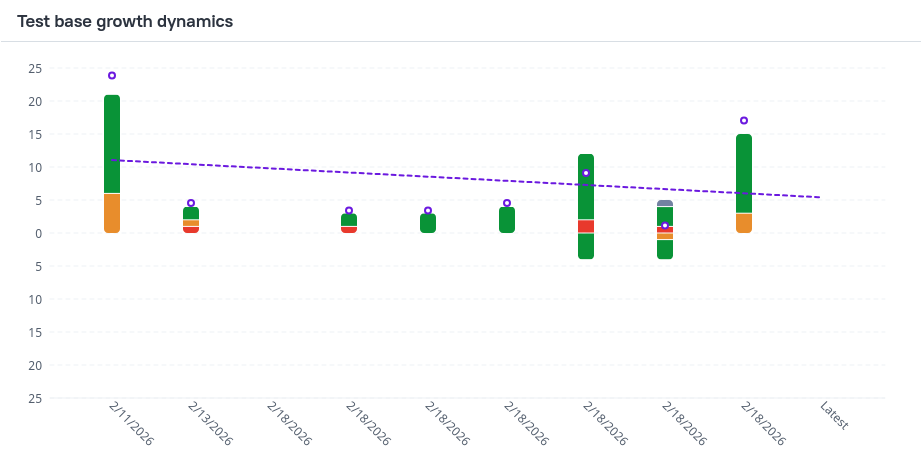Select the circle marker overlapping the second-to-last bar
Image resolution: width=922 pixels, height=474 pixels.
[x=665, y=225]
